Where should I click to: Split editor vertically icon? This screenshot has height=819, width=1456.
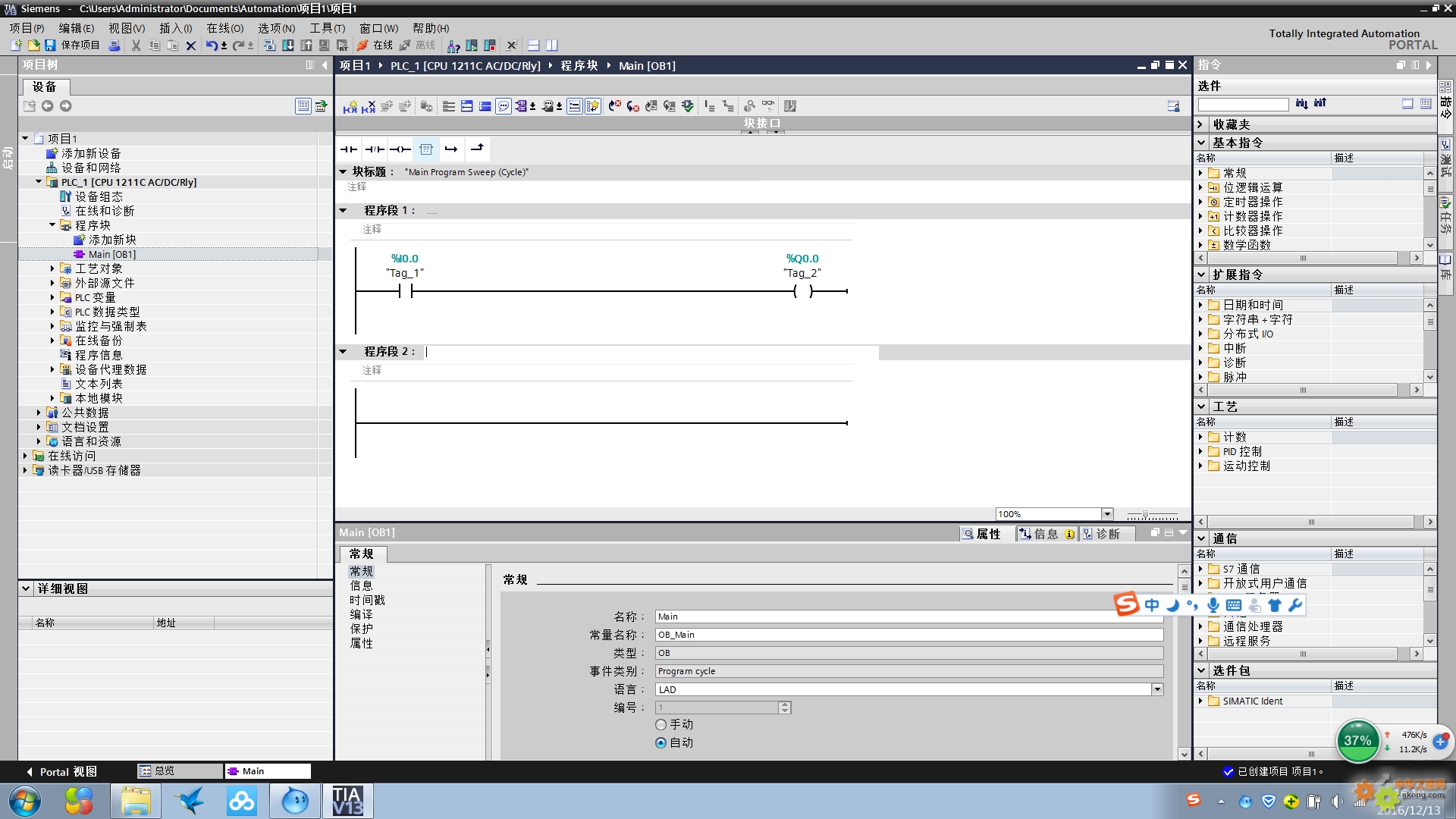pos(552,45)
